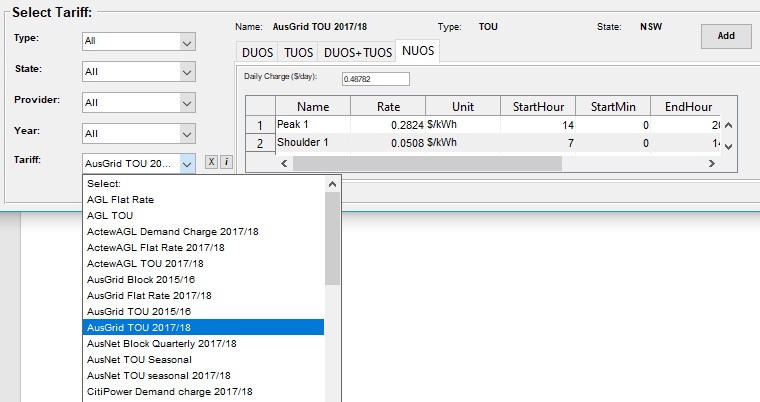The image size is (760, 402).
Task: Pick AusGrid Block 2015/16
Action: click(x=204, y=280)
